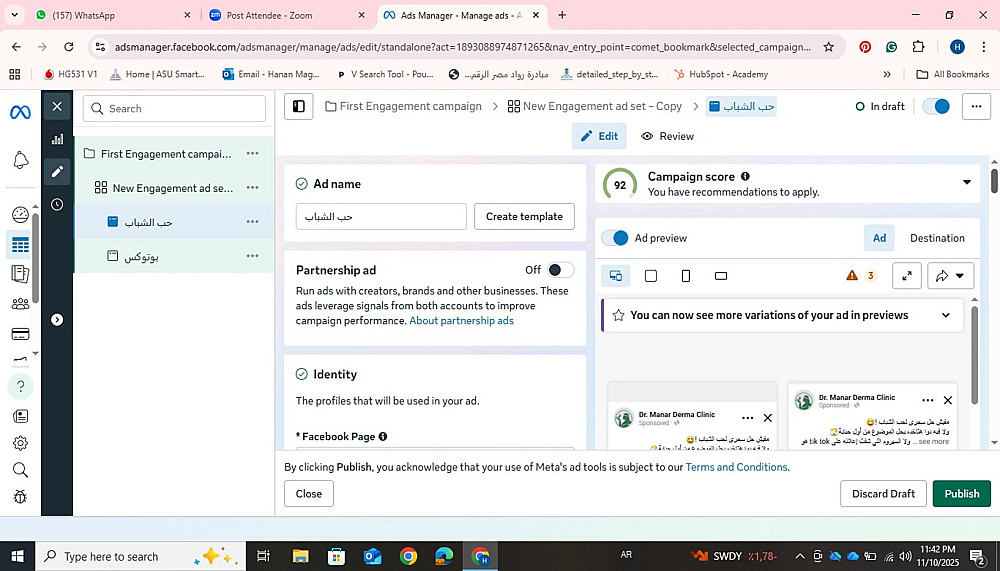Toggle the ad on/off switch in header

click(936, 107)
